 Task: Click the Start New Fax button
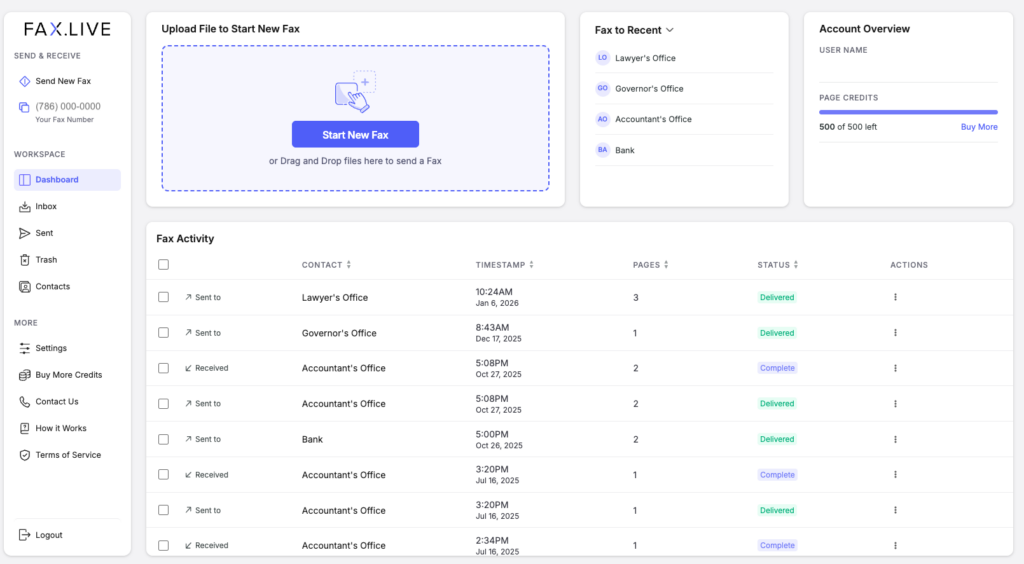tap(355, 134)
